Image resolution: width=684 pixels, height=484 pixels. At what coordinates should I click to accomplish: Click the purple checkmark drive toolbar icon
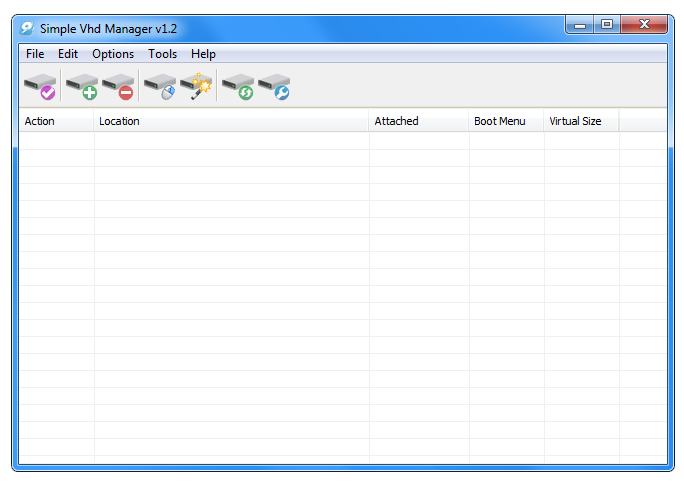40,86
